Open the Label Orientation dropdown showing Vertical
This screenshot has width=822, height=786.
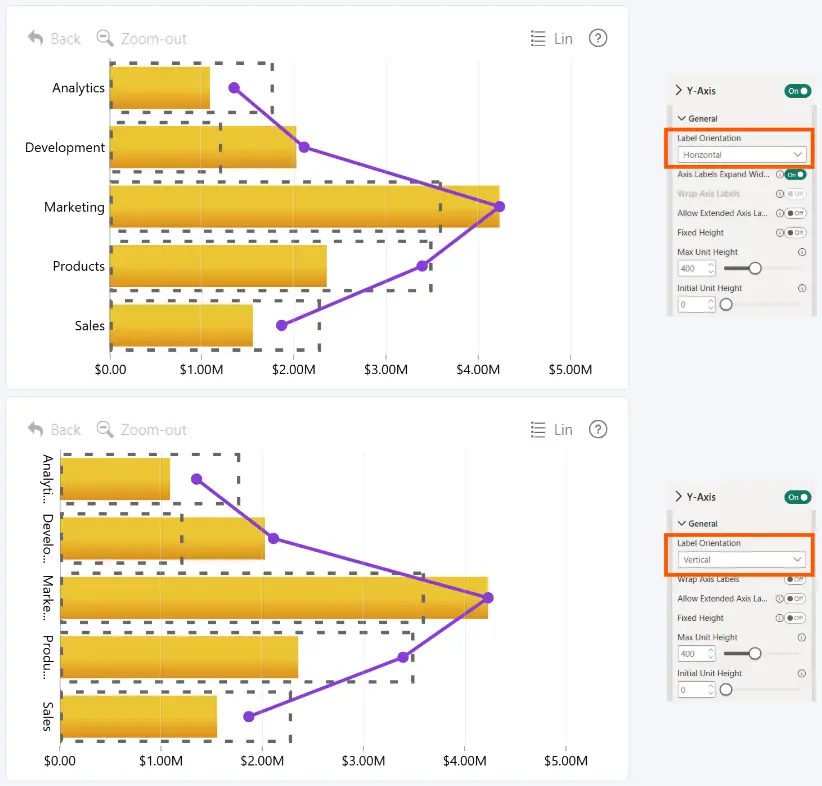point(742,560)
